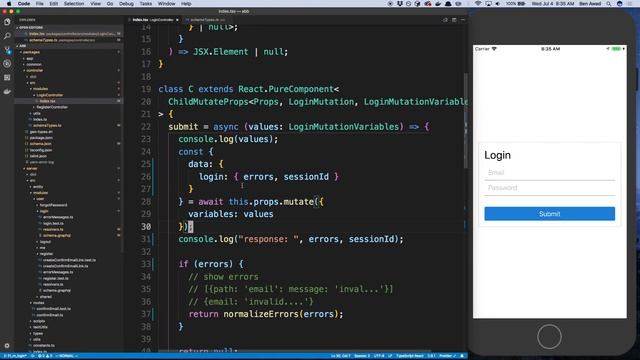Open the File menu

(39, 4)
